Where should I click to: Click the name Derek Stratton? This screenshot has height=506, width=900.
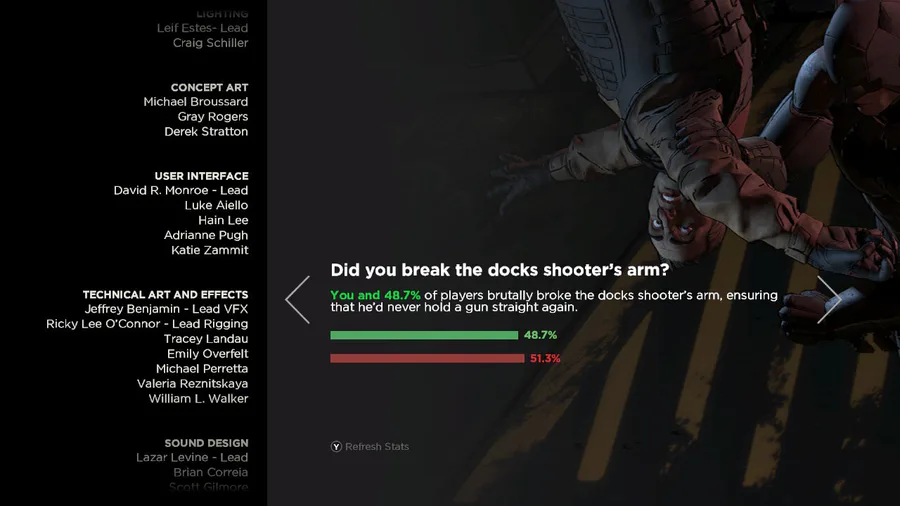tap(206, 132)
